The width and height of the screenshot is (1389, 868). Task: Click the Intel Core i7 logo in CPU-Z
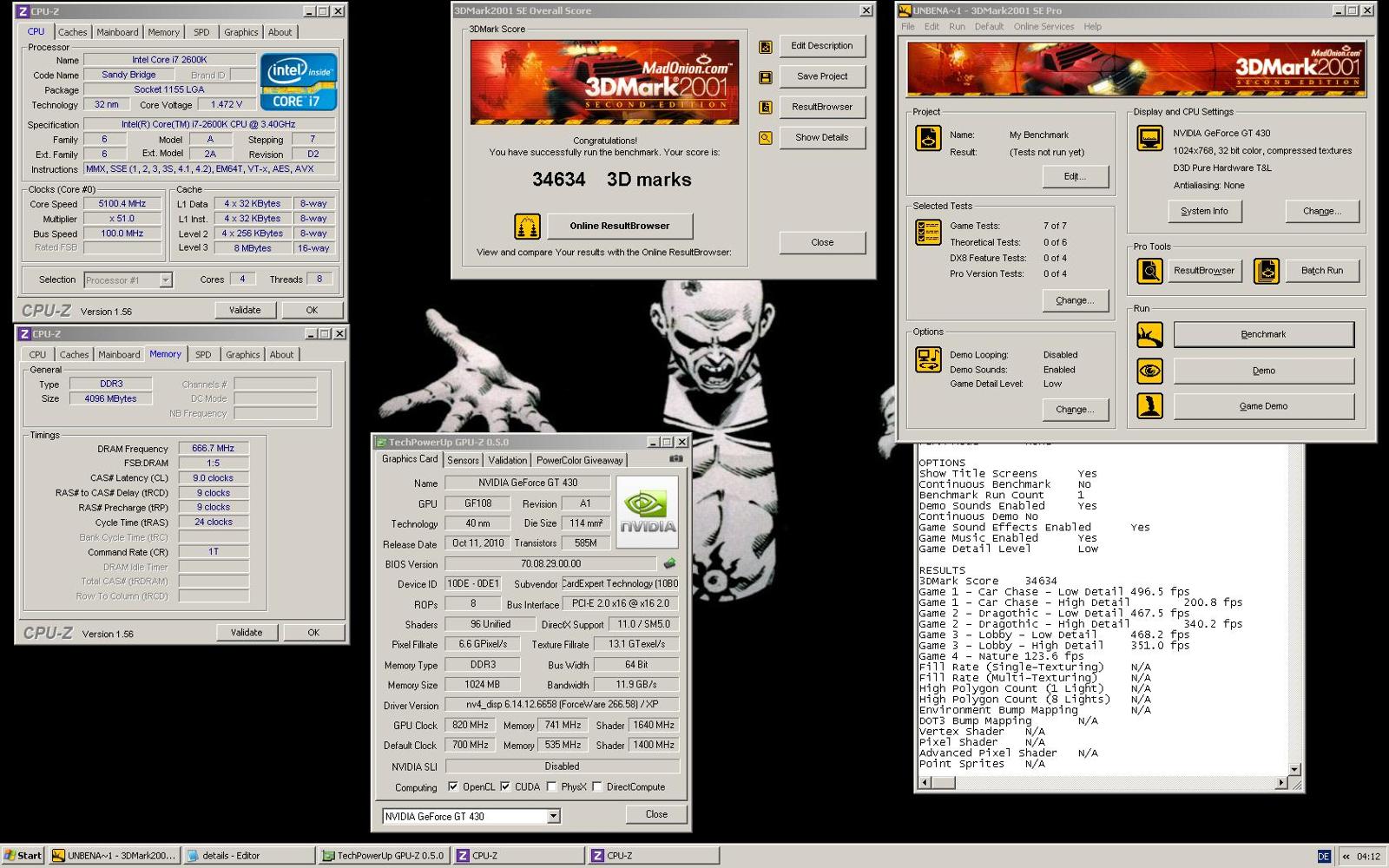point(298,81)
